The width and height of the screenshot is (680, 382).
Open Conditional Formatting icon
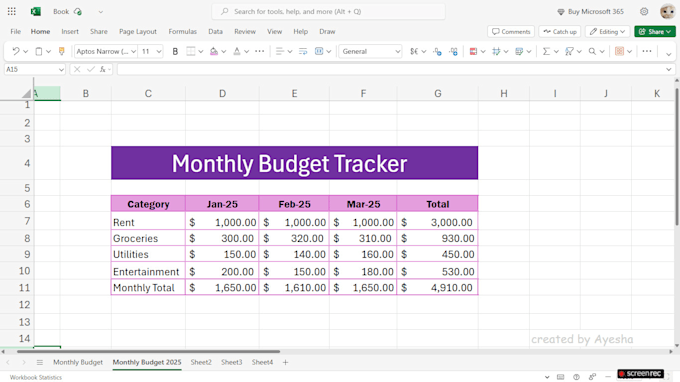[473, 51]
